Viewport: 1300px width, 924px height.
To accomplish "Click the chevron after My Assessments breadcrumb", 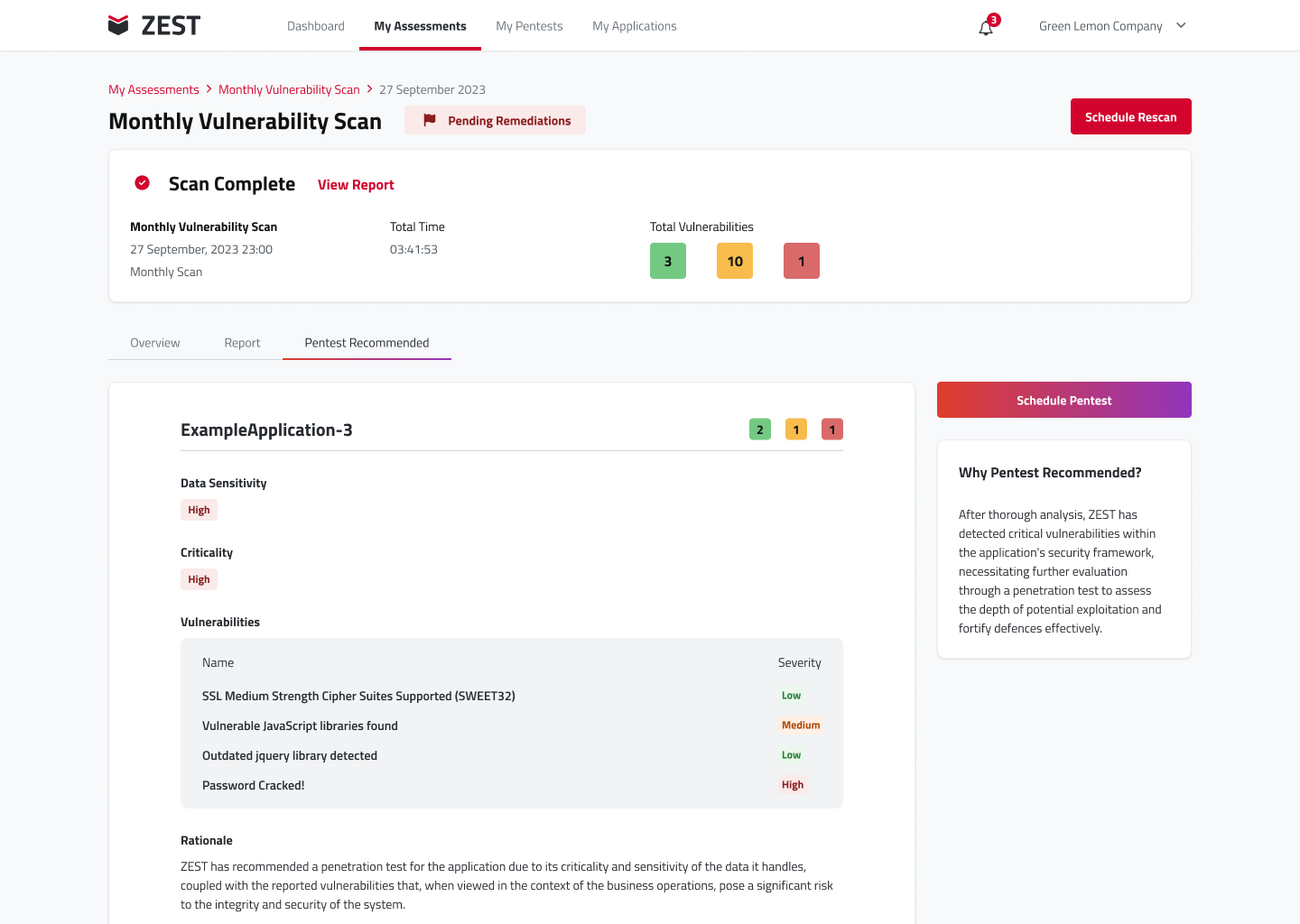I will tap(209, 89).
